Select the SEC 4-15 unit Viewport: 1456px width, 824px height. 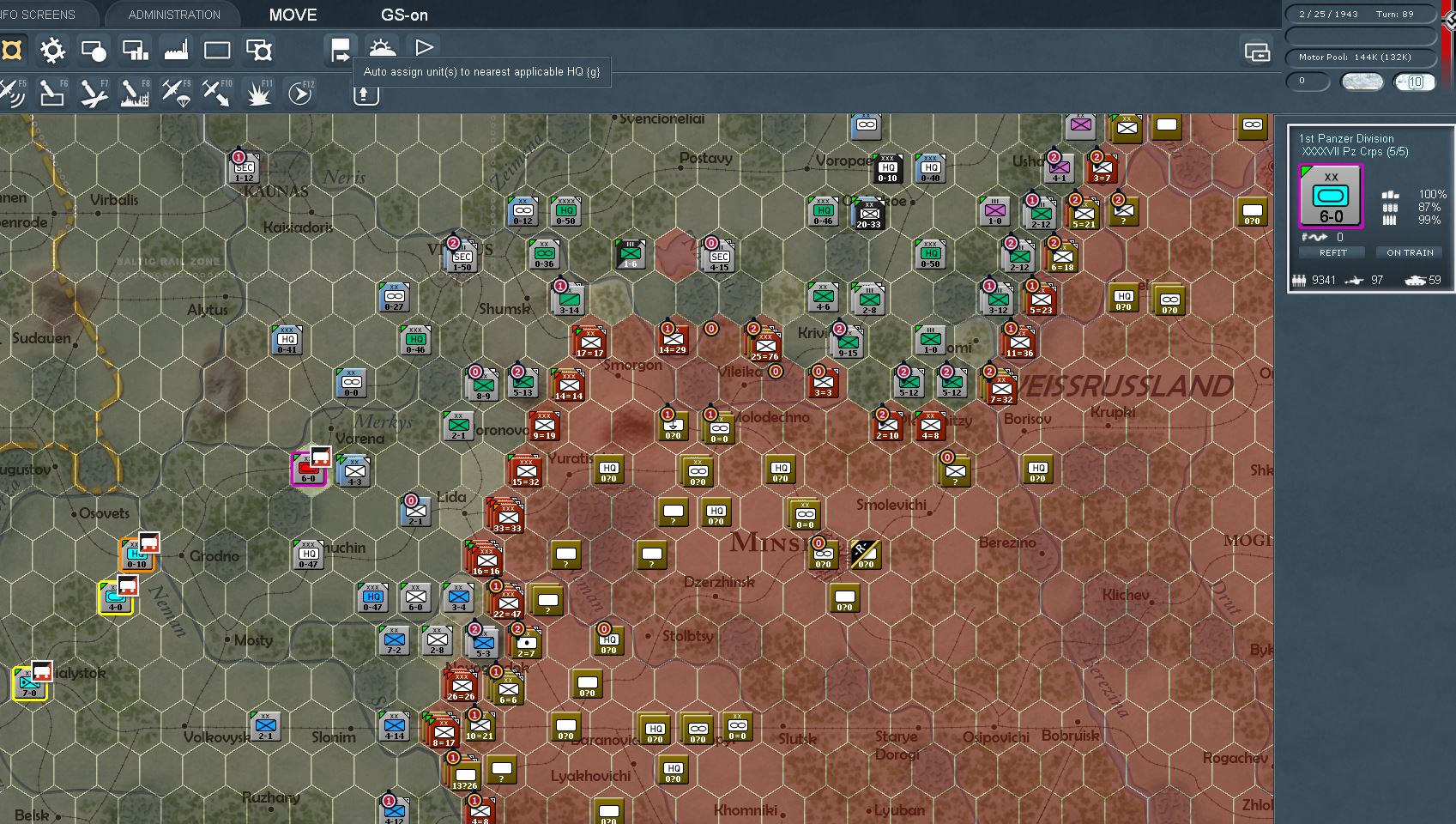click(x=719, y=255)
